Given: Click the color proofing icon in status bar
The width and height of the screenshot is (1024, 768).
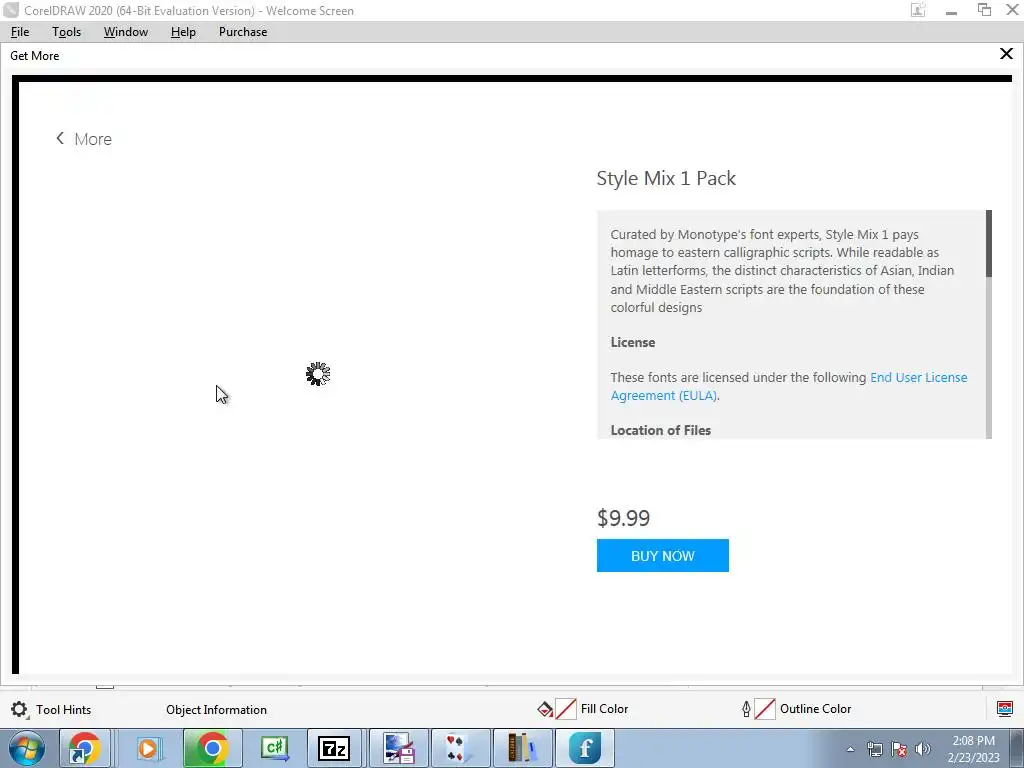Looking at the screenshot, I should pos(1004,709).
